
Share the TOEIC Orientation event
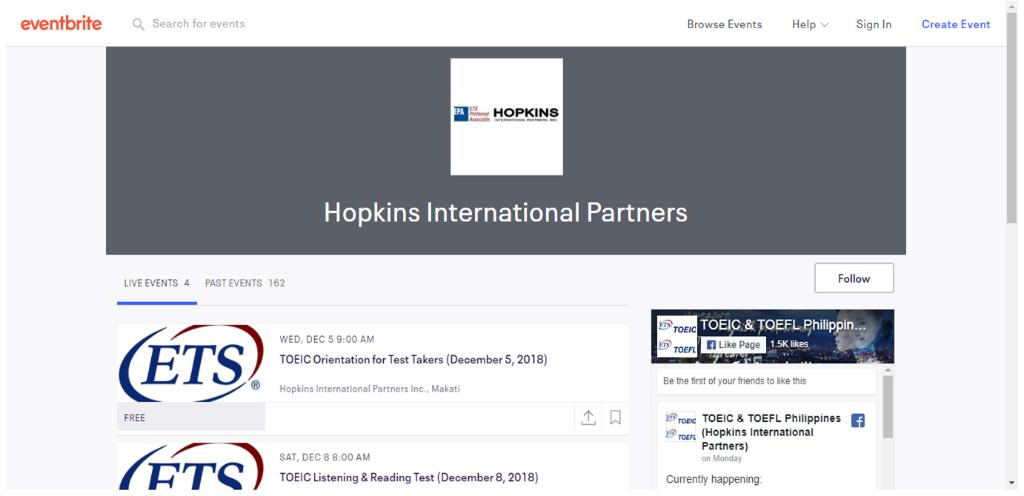tap(588, 418)
